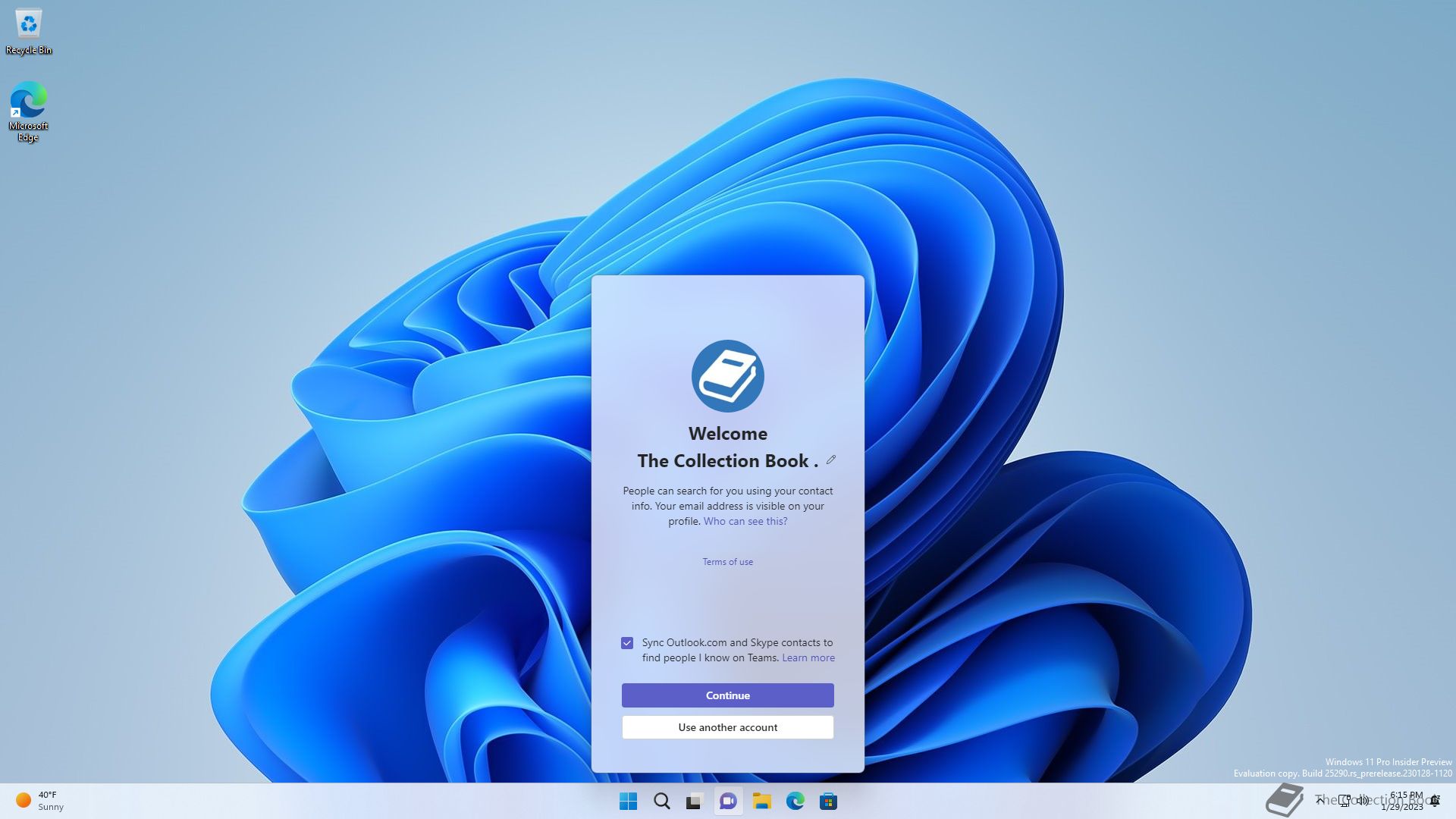Click Use another account button
The height and width of the screenshot is (819, 1456).
tap(727, 727)
